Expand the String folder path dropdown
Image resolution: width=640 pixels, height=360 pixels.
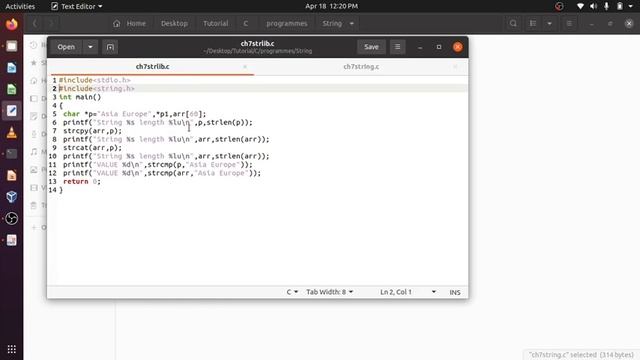click(351, 24)
